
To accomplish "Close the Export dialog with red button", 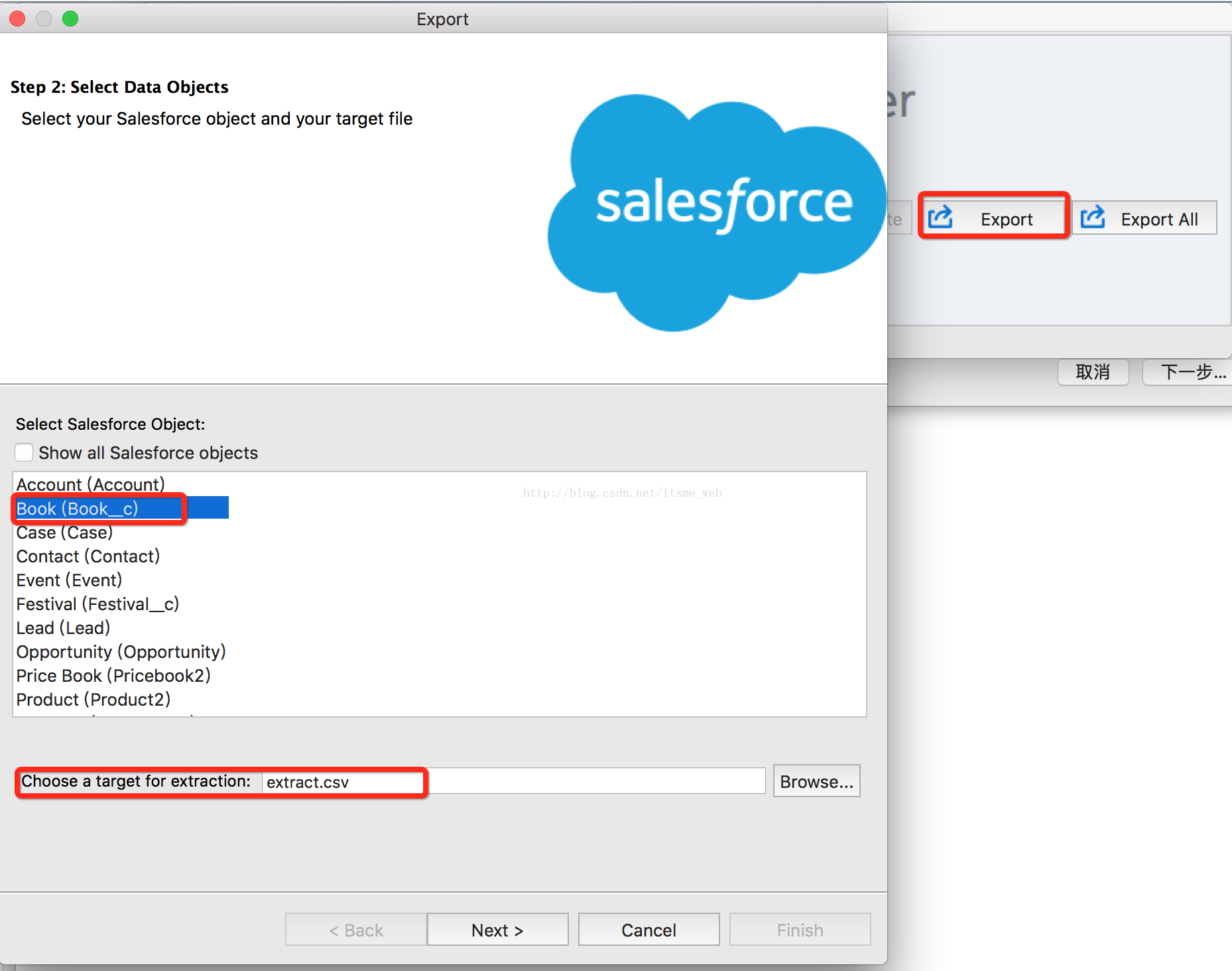I will coord(18,19).
